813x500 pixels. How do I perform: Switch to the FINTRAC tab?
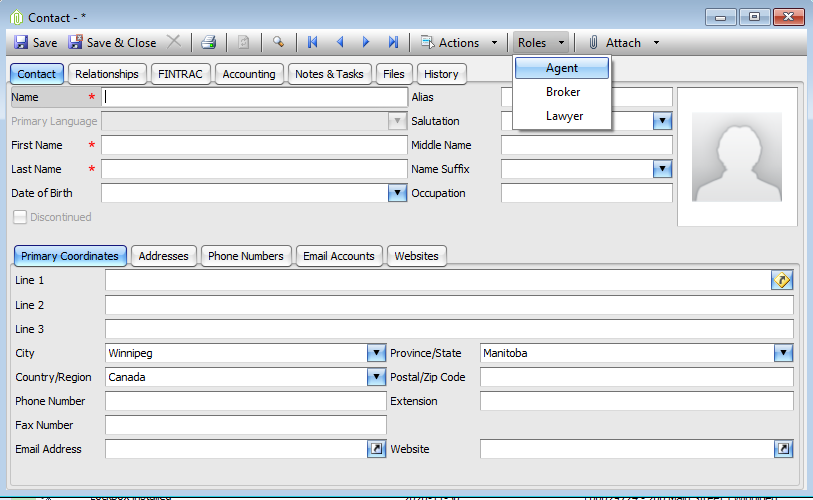tap(180, 74)
